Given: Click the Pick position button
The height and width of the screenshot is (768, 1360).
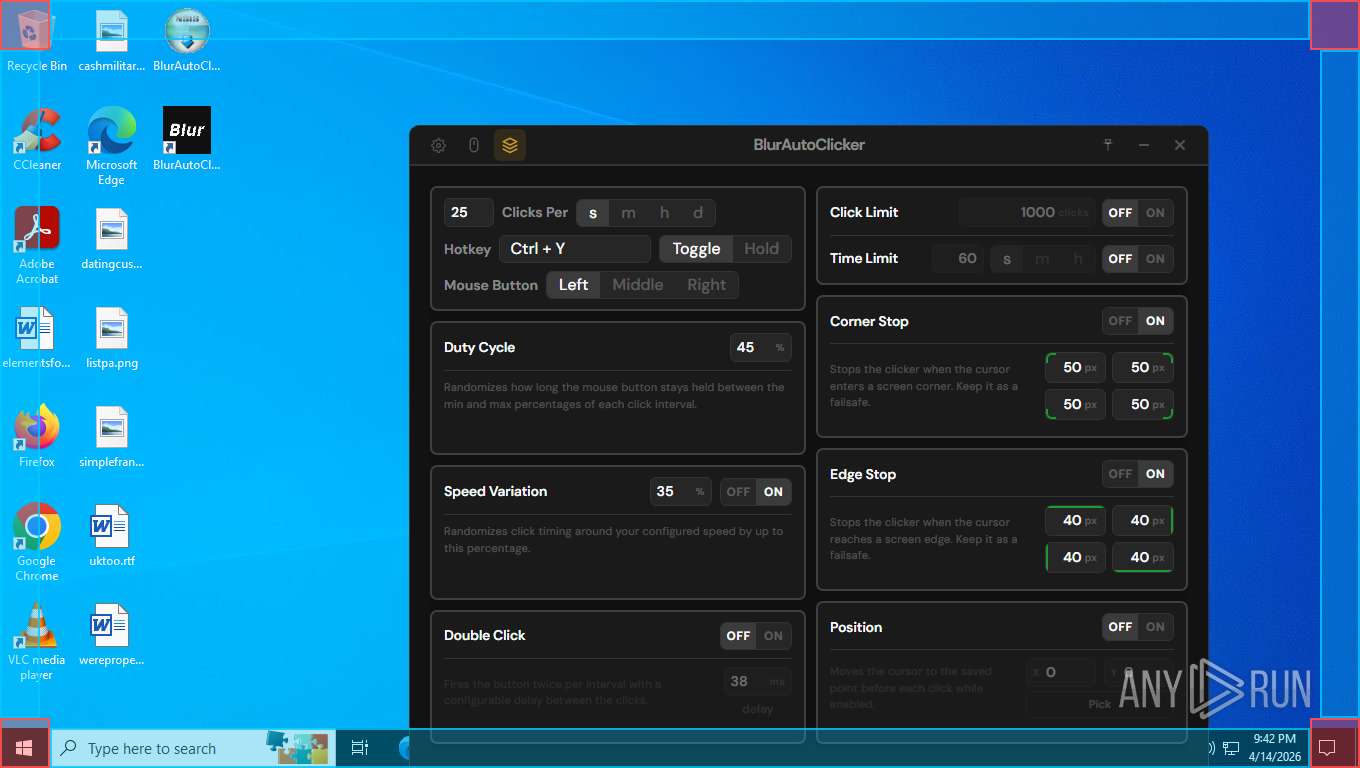Looking at the screenshot, I should coord(1099,704).
